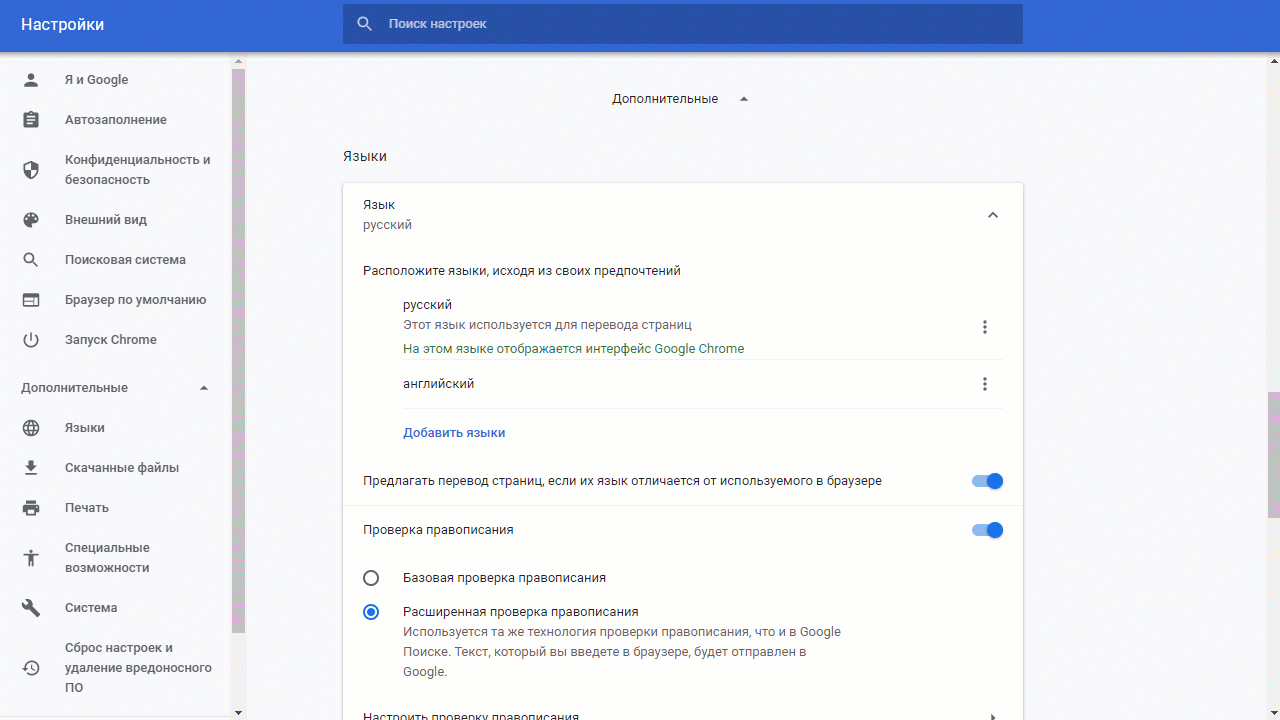Open three-dot menu for русский language

point(985,327)
